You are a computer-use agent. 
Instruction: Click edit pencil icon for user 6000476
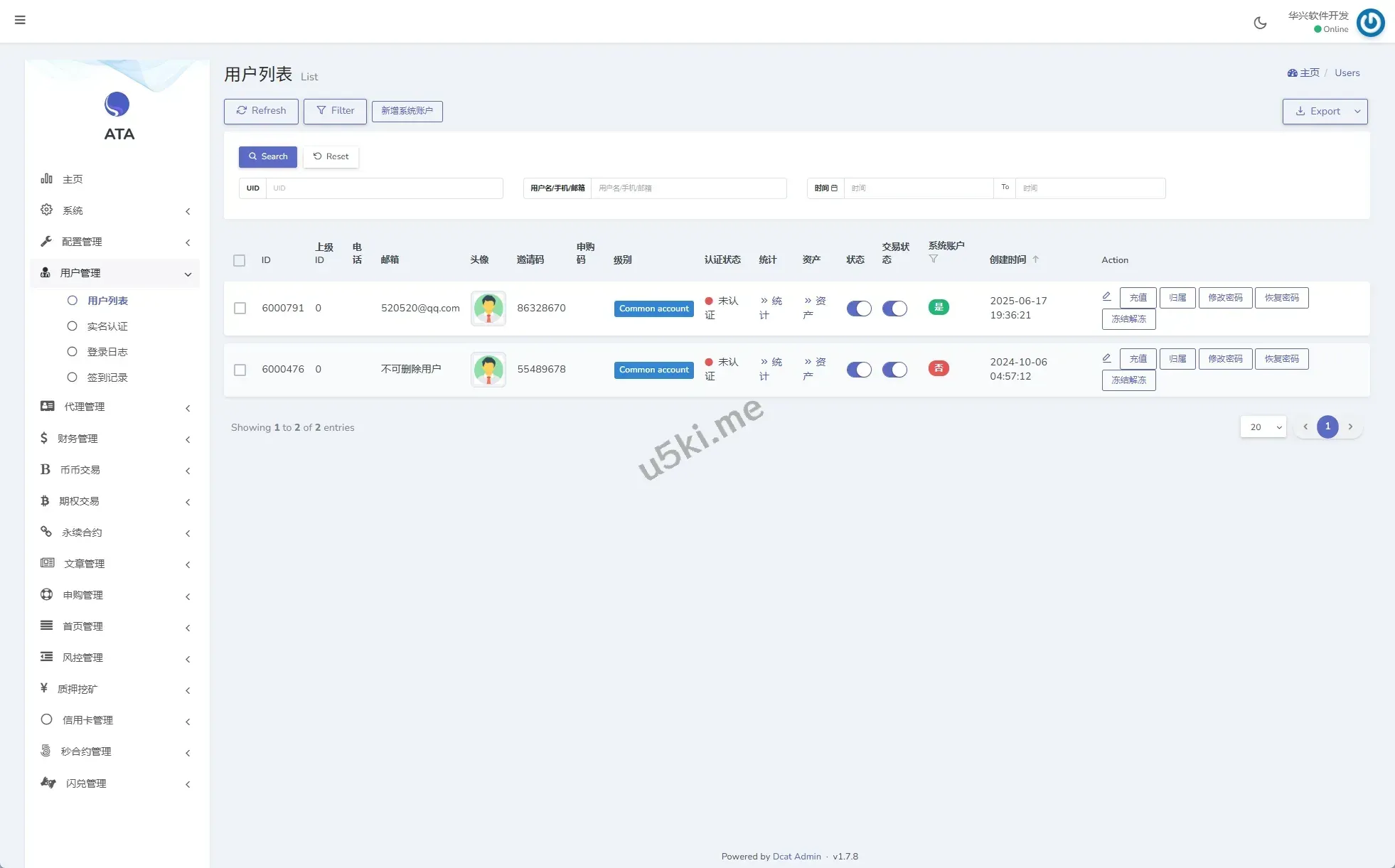tap(1106, 358)
